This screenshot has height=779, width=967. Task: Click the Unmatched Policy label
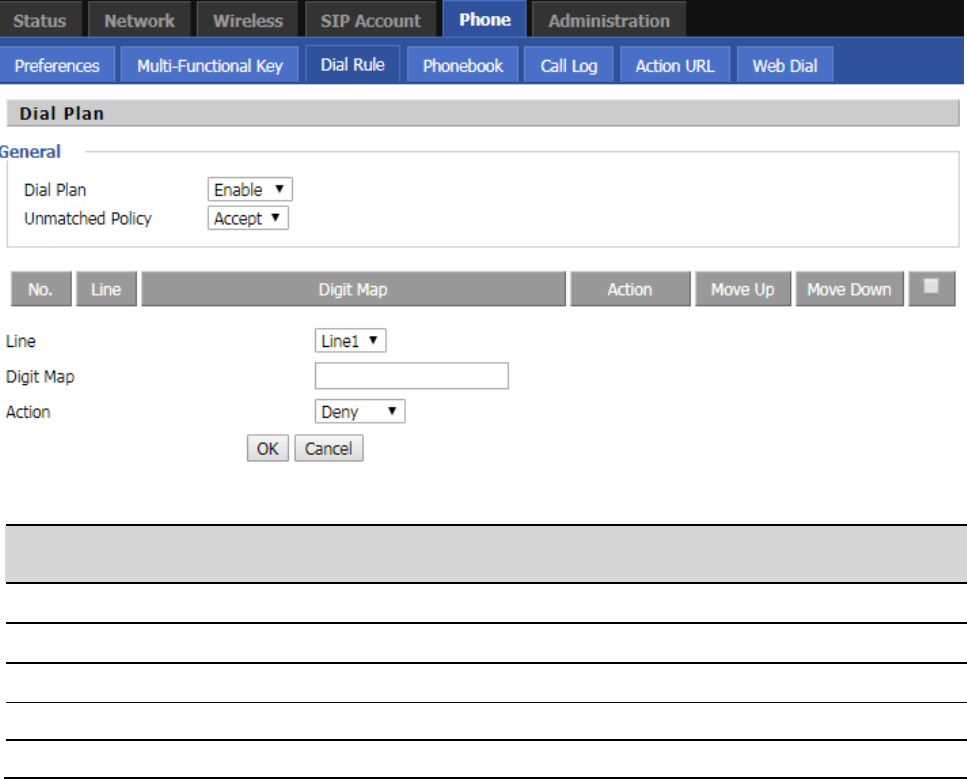pos(88,218)
